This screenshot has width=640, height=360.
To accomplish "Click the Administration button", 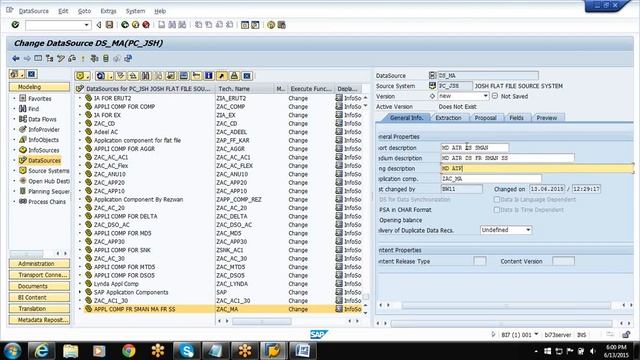I will coord(39,264).
